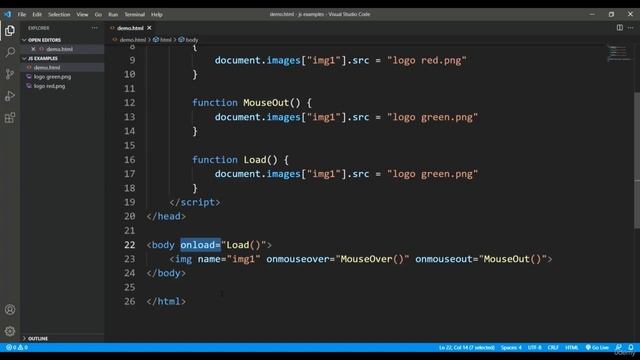Click the split editor right icon

pyautogui.click(x=620, y=28)
